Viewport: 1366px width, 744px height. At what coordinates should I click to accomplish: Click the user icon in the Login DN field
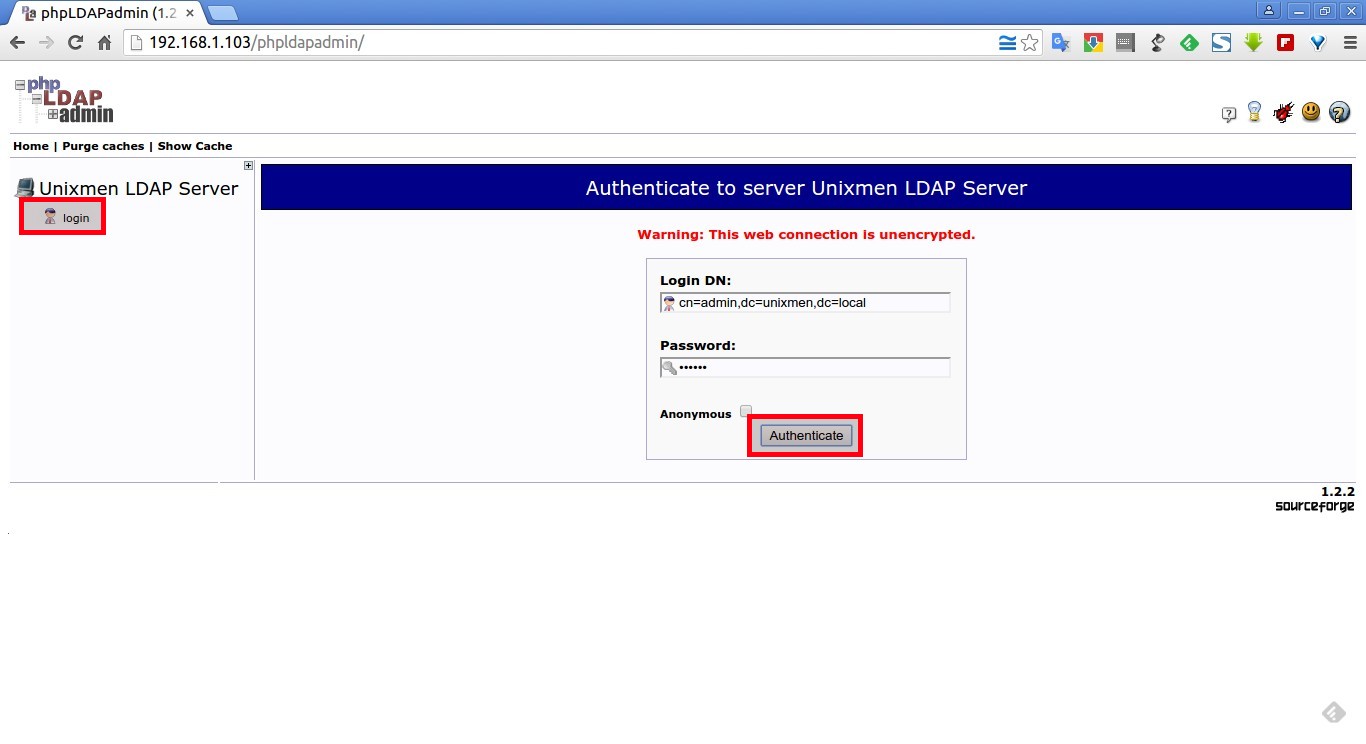coord(669,303)
